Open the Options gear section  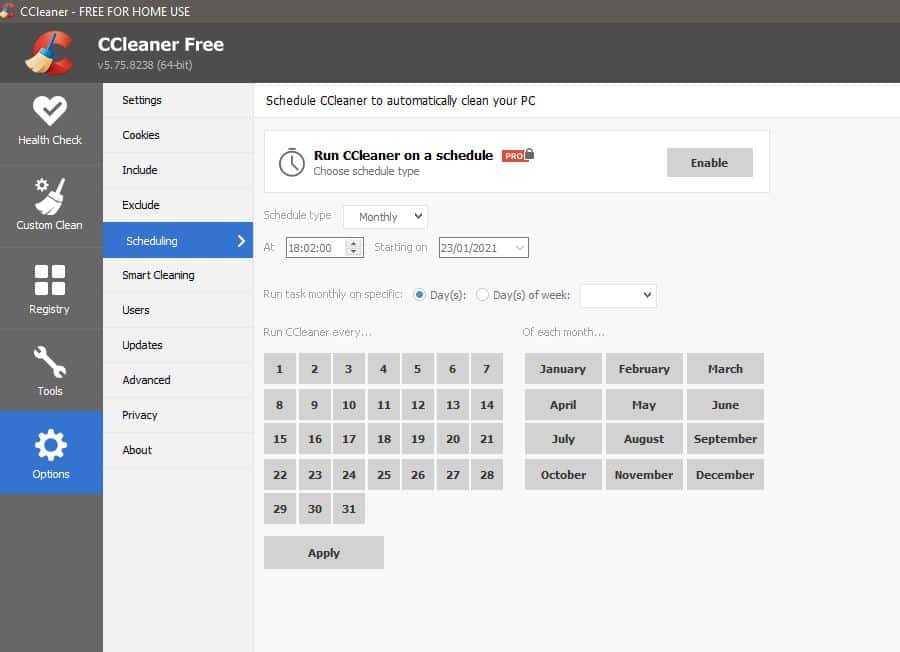tap(51, 453)
